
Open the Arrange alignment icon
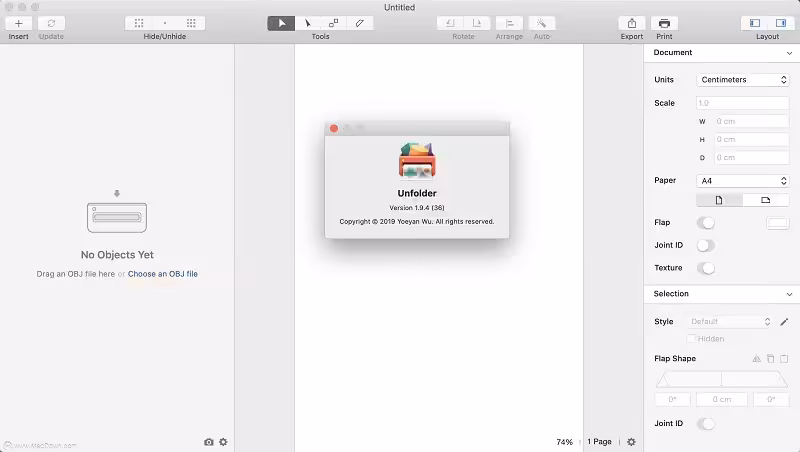click(x=509, y=23)
